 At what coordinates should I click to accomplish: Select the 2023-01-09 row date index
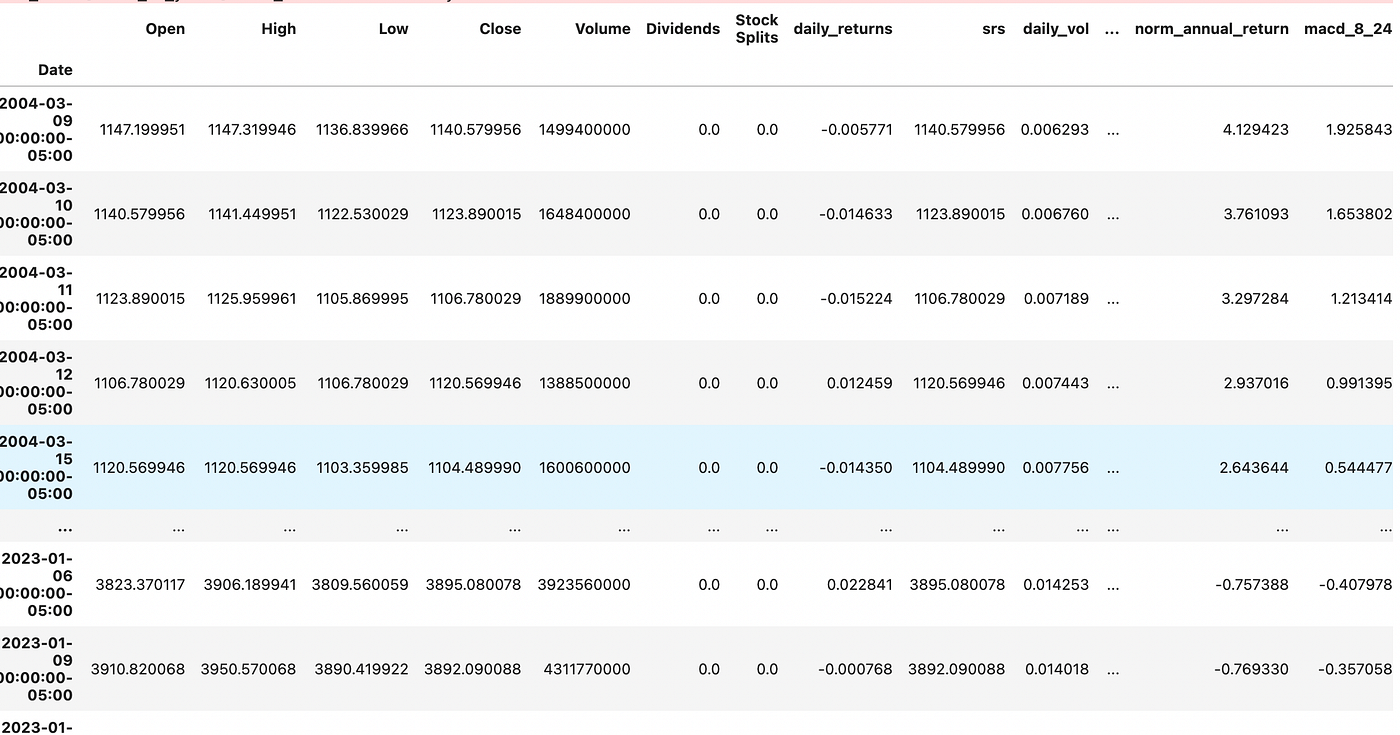click(x=36, y=669)
